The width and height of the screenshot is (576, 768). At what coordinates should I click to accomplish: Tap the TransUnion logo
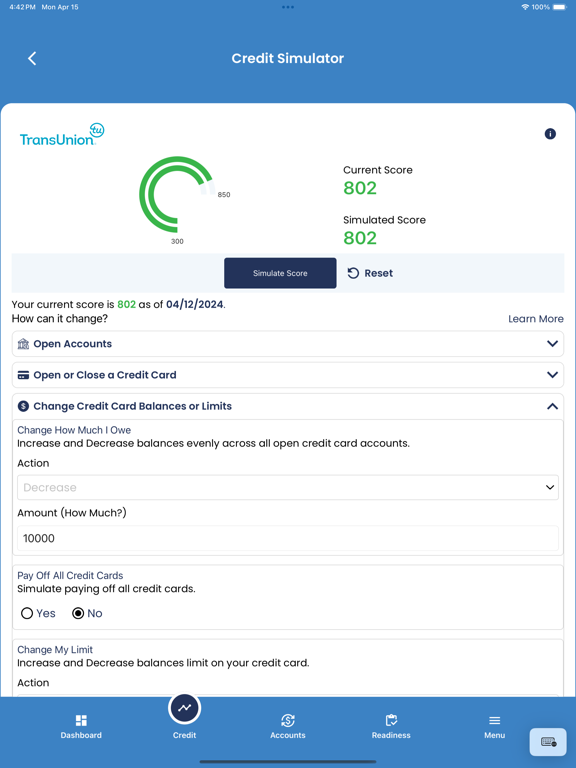point(62,135)
